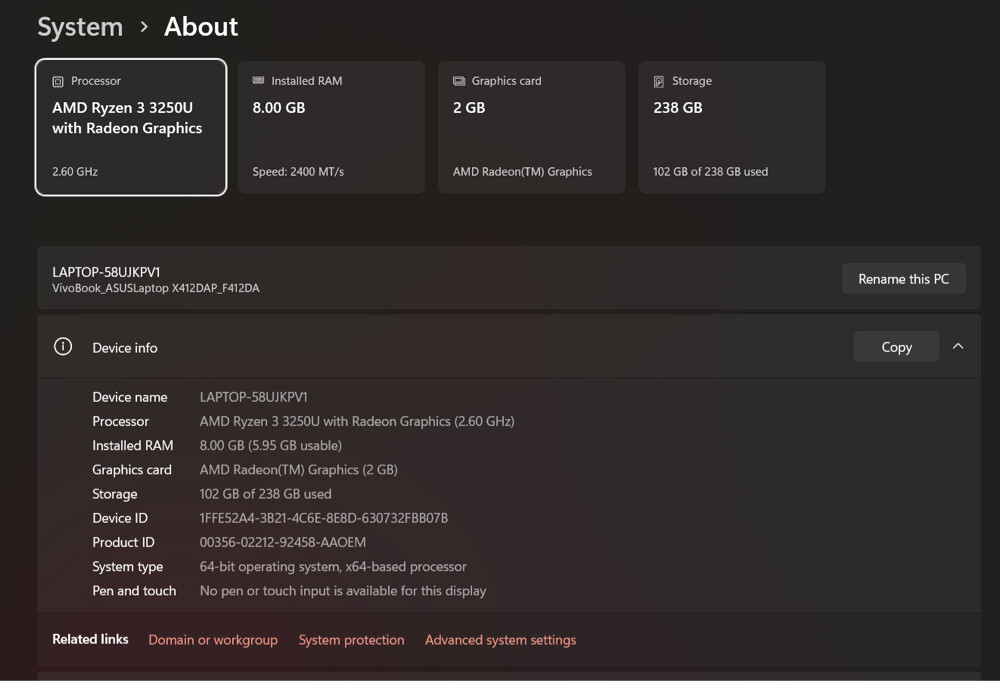The image size is (1000, 681).
Task: Click the About page title
Action: (x=201, y=27)
